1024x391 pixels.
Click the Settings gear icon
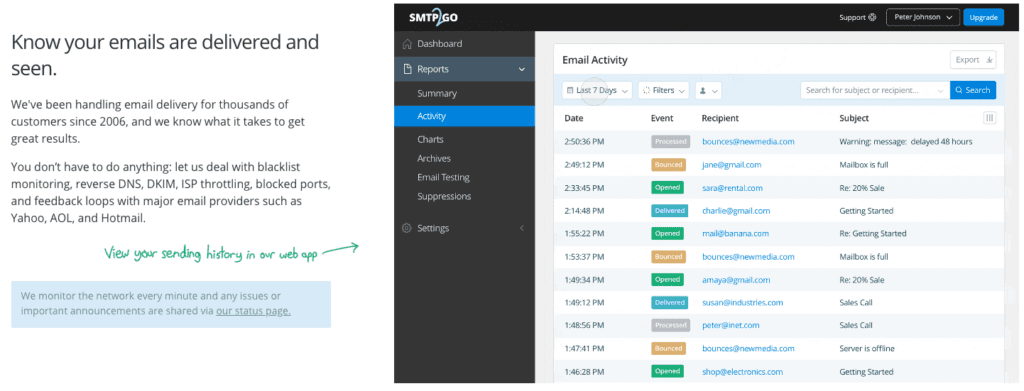point(407,228)
